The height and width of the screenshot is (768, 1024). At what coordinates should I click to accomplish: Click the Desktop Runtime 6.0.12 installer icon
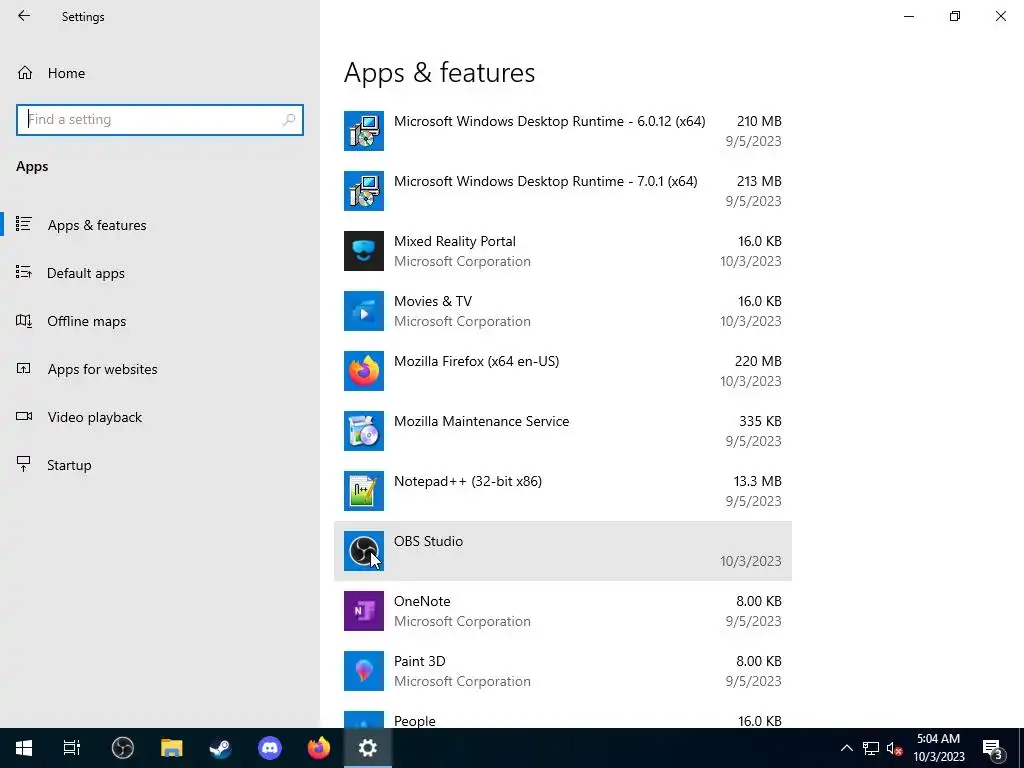[364, 131]
